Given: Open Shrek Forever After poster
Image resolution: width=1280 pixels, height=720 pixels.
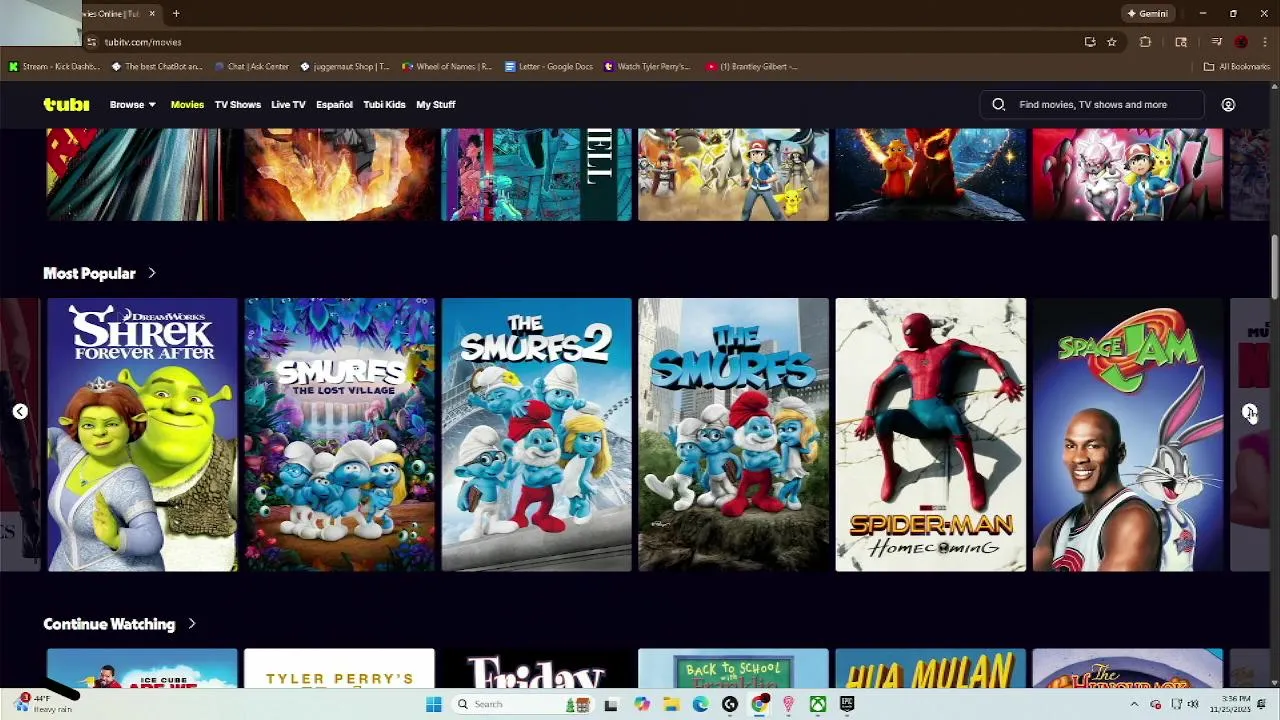Looking at the screenshot, I should [x=142, y=434].
